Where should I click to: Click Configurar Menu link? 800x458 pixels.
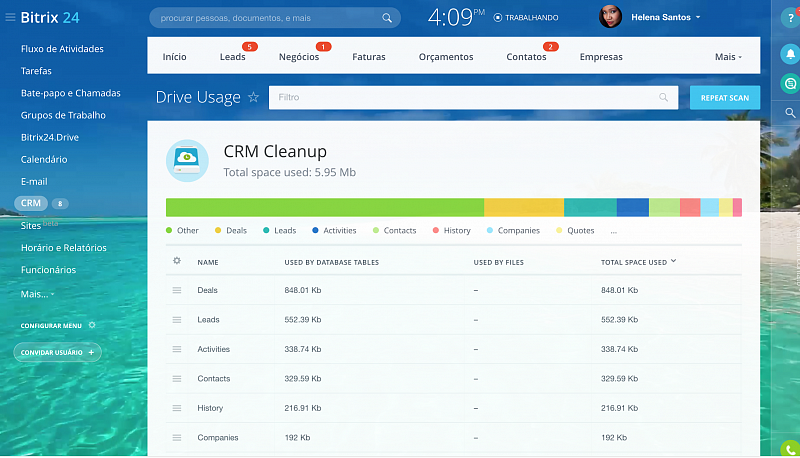51,325
